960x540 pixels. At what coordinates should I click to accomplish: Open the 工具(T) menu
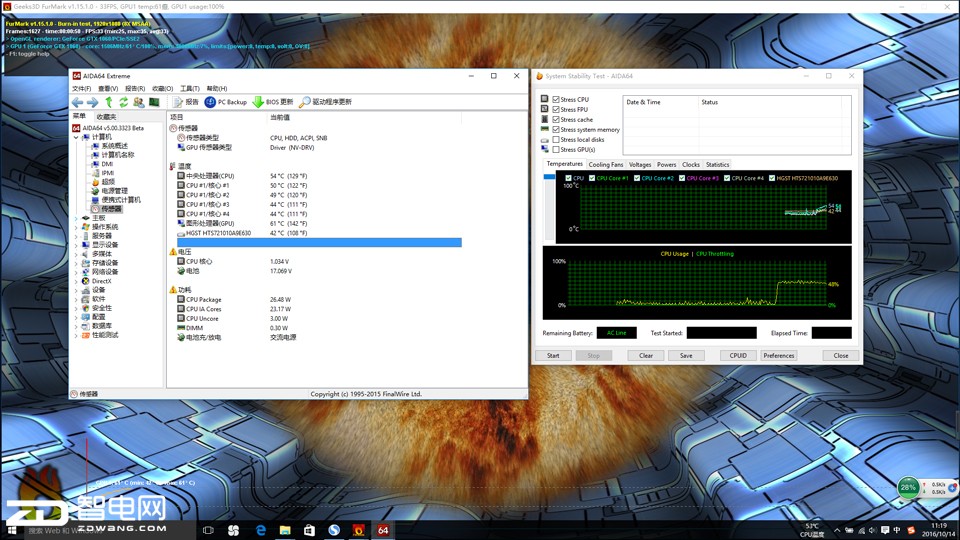[189, 89]
